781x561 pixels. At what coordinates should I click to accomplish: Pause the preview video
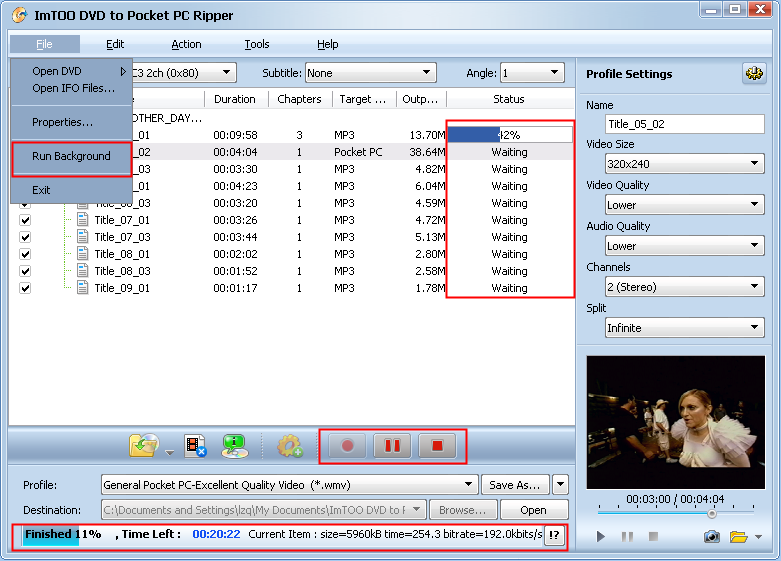coord(627,536)
